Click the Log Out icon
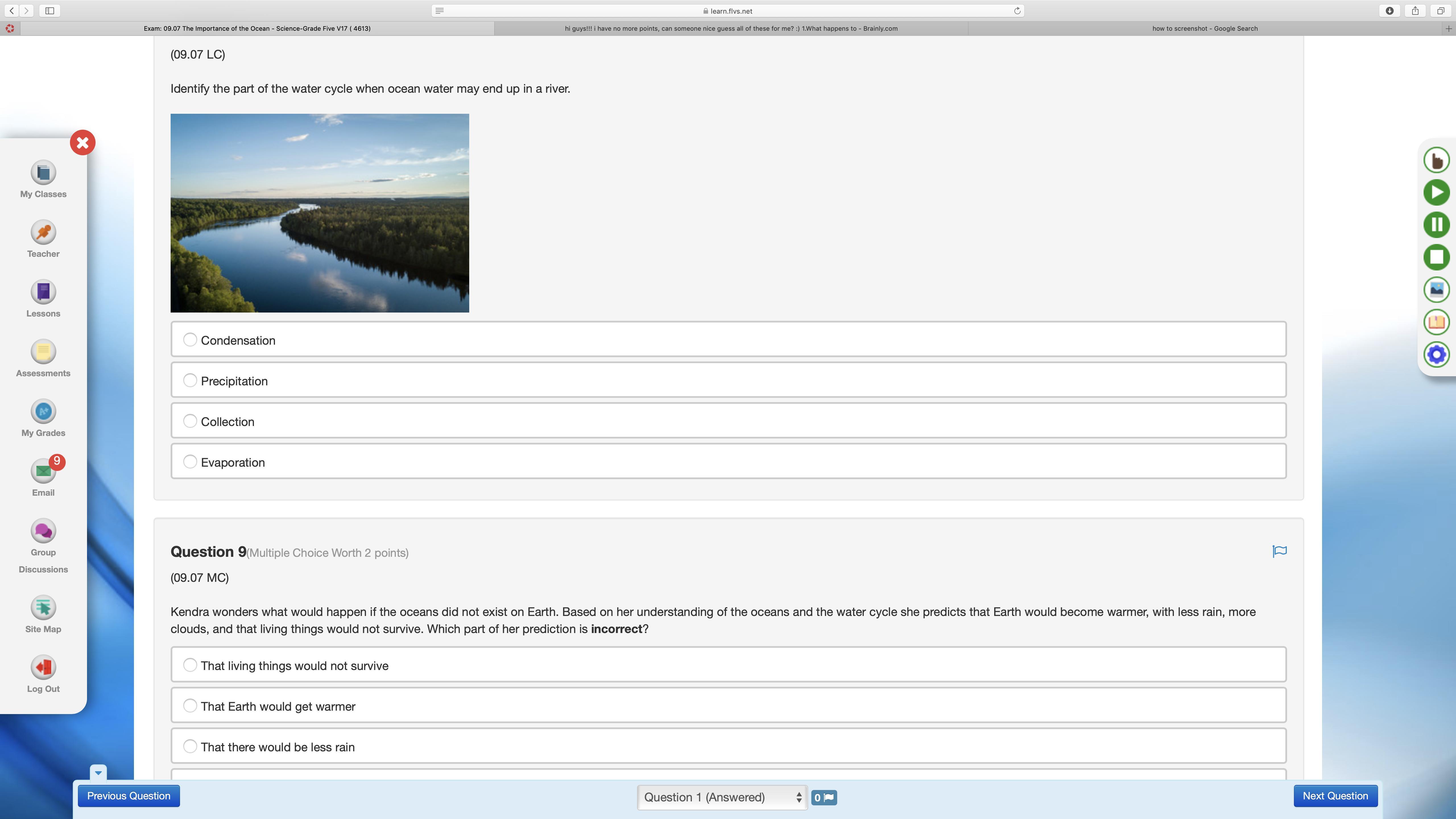Screen dimensions: 1456x819 coord(43,667)
